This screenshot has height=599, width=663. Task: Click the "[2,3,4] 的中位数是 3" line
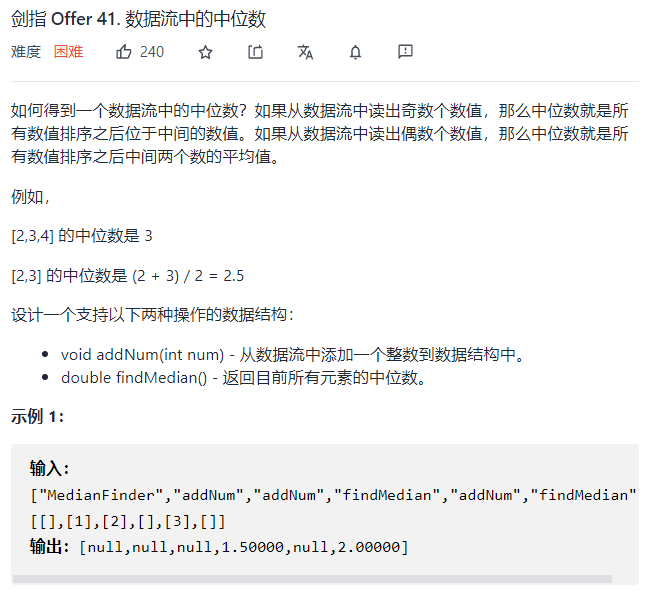tap(82, 235)
